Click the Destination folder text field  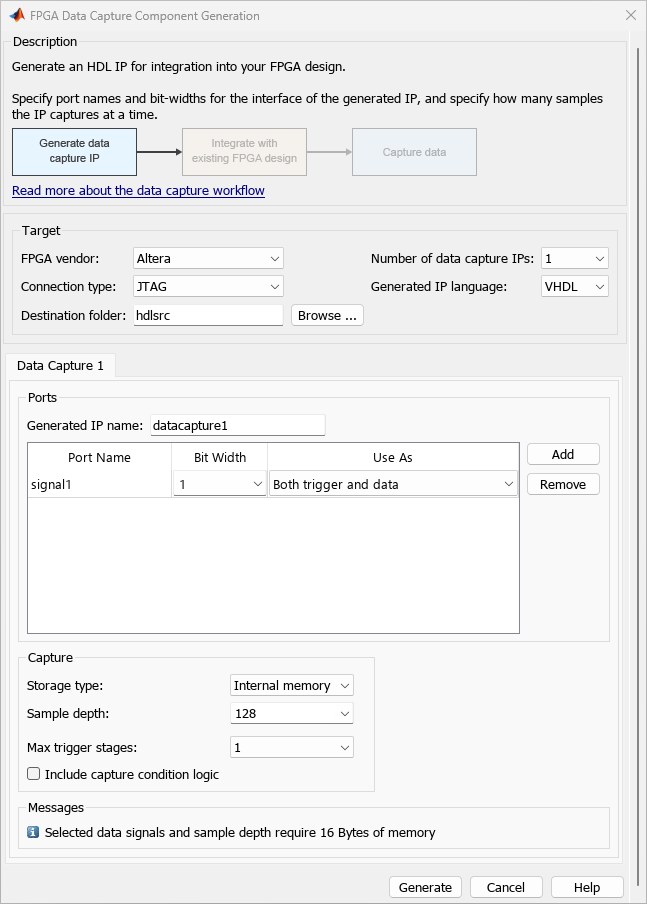click(x=209, y=316)
